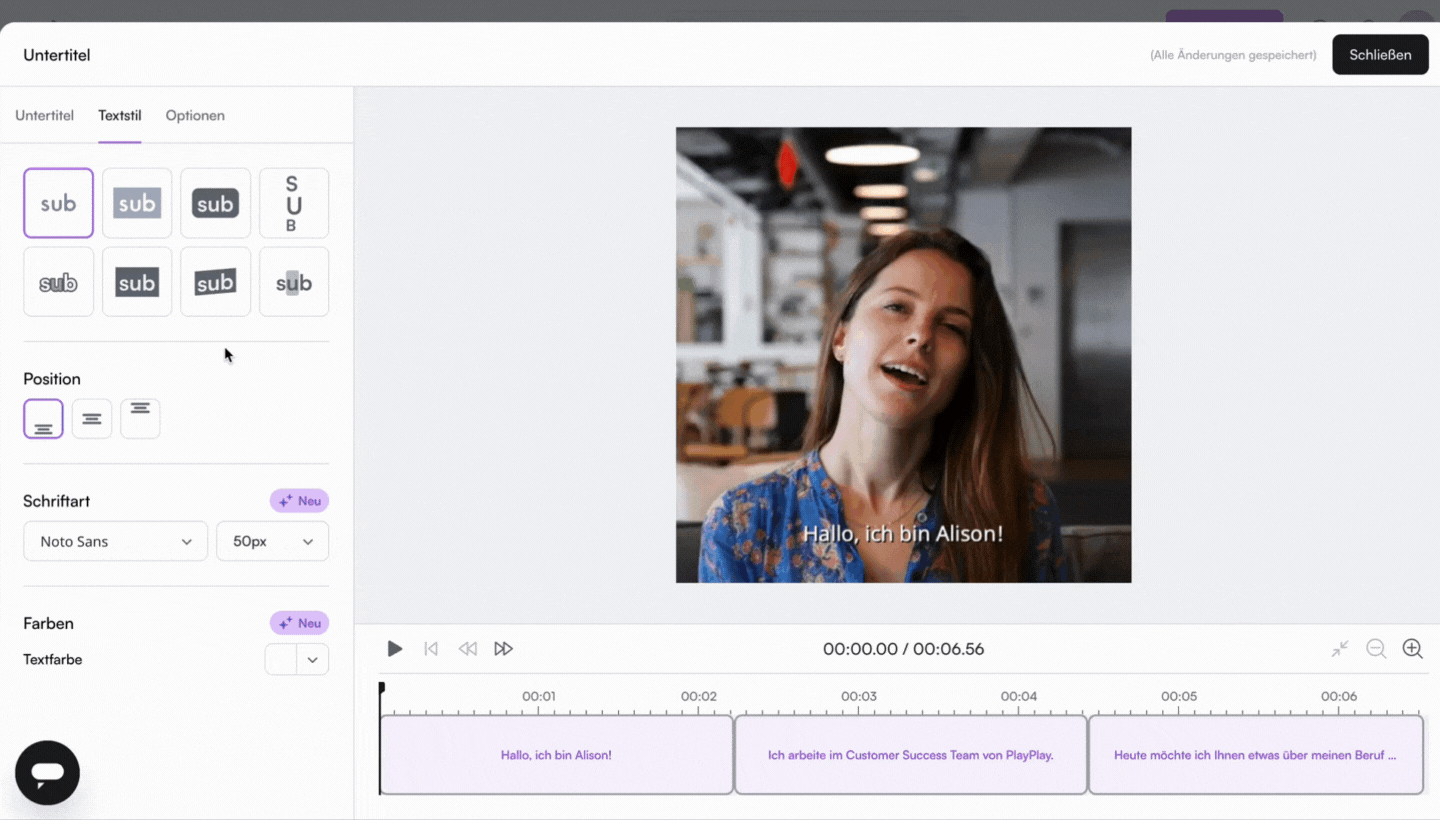Switch to the Untertitel tab
The height and width of the screenshot is (820, 1440).
(x=44, y=115)
